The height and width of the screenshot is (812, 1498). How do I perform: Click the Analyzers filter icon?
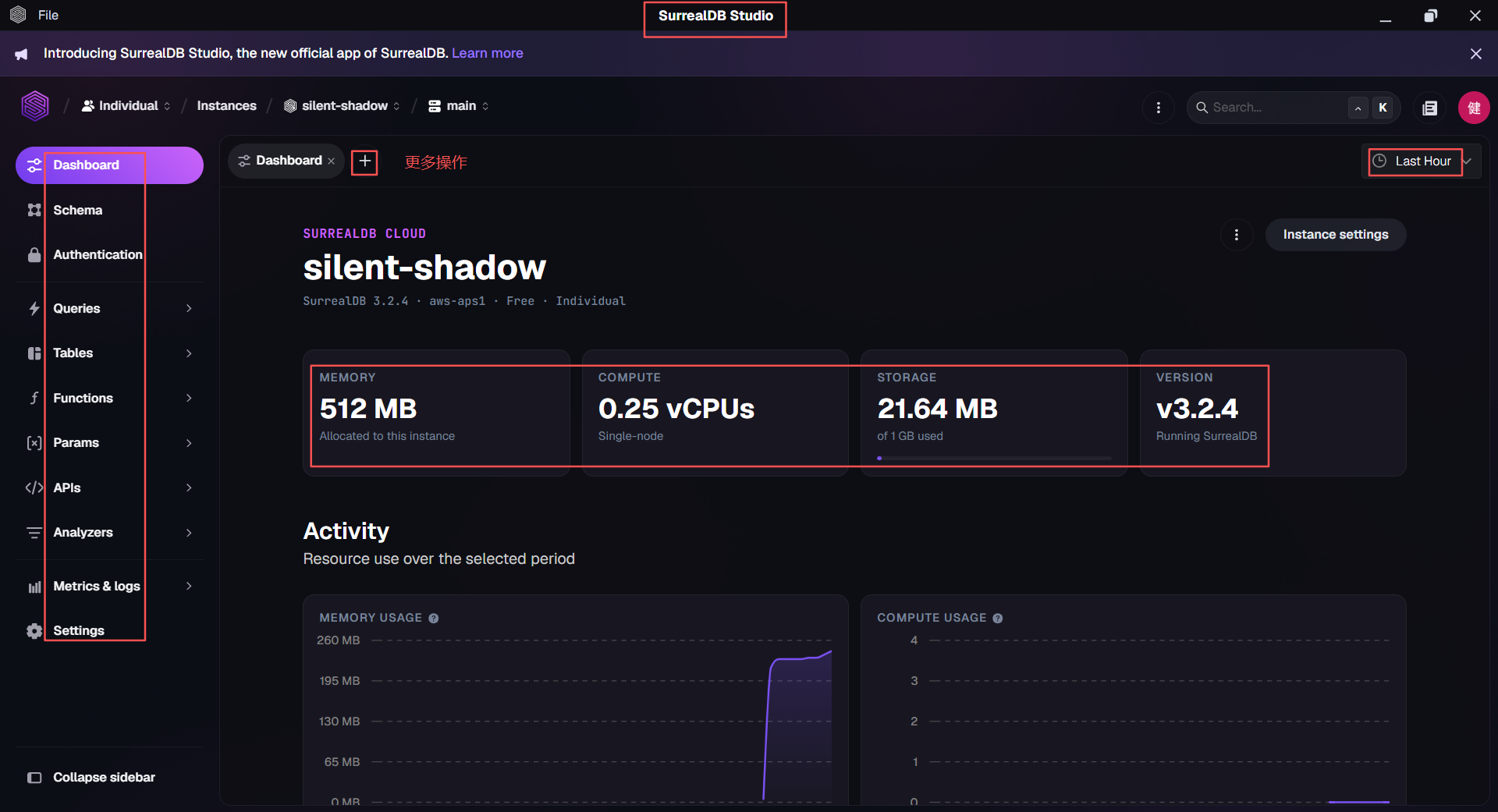34,533
